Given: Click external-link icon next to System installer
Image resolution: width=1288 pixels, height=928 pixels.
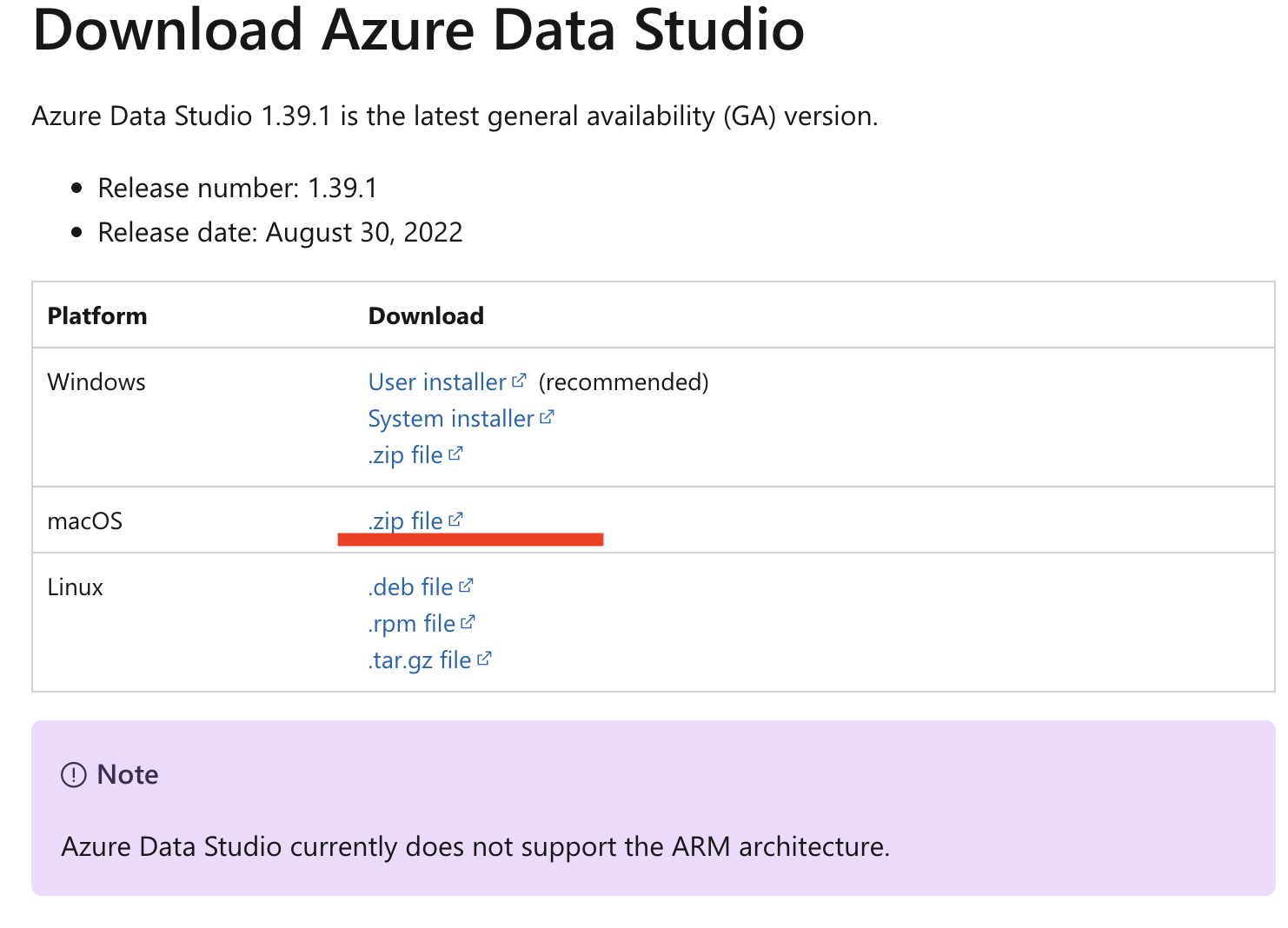Looking at the screenshot, I should (x=547, y=417).
